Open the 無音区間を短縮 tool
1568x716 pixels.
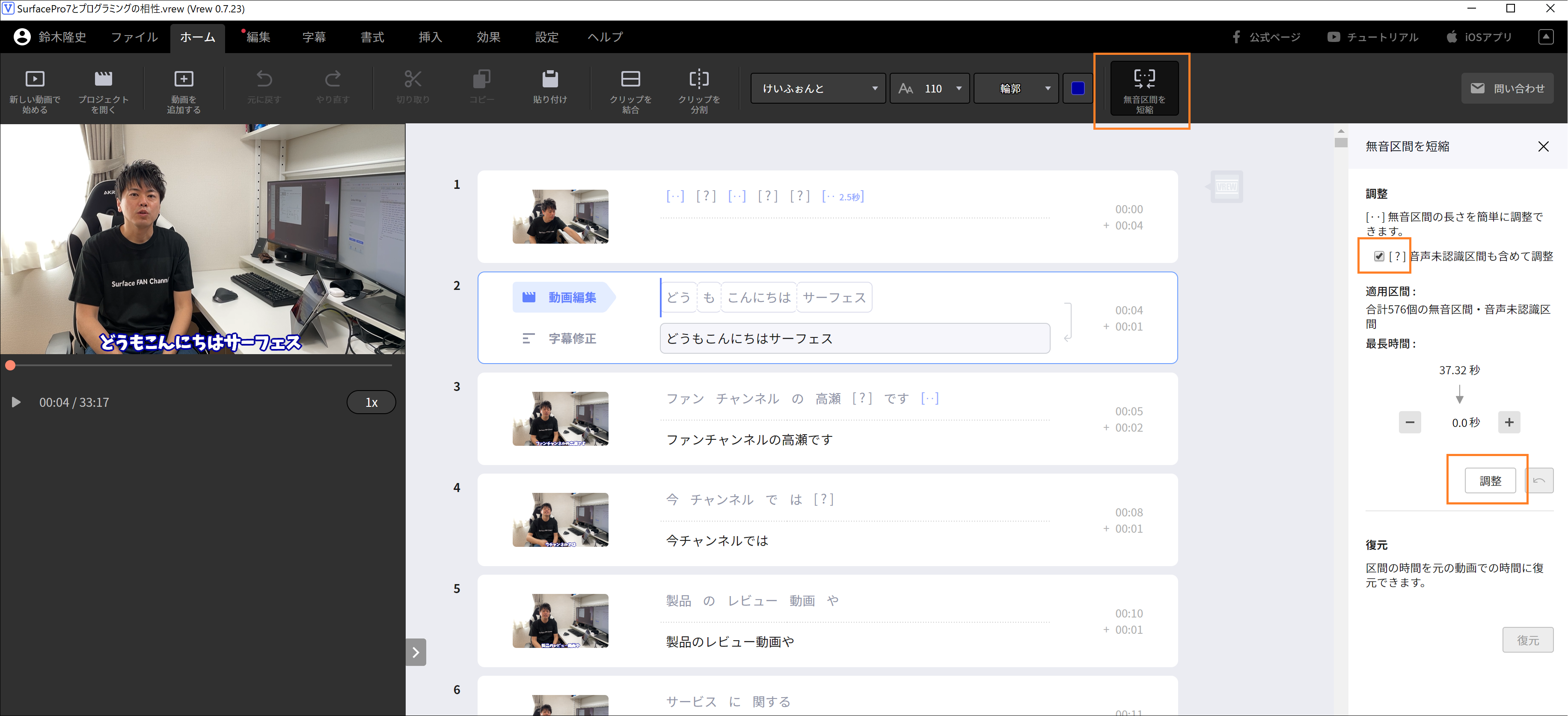pos(1144,89)
